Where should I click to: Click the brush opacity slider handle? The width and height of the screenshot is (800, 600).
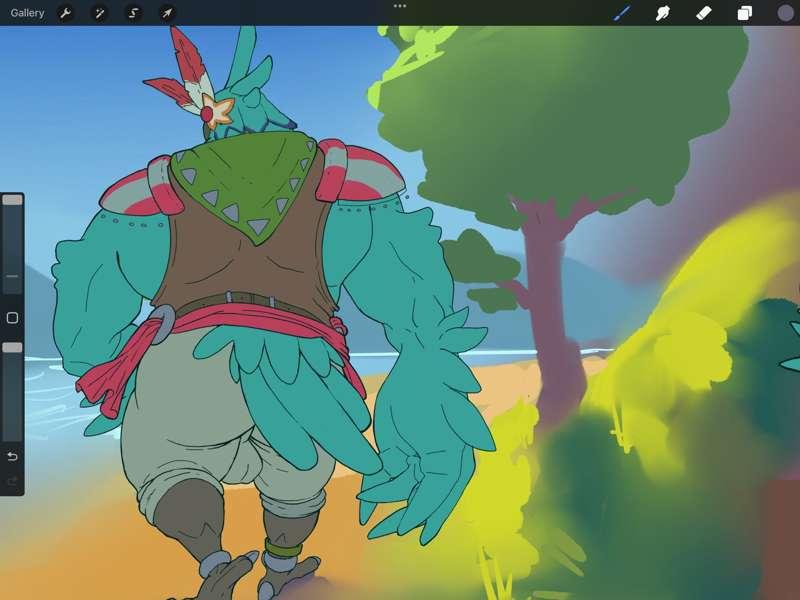(x=12, y=347)
